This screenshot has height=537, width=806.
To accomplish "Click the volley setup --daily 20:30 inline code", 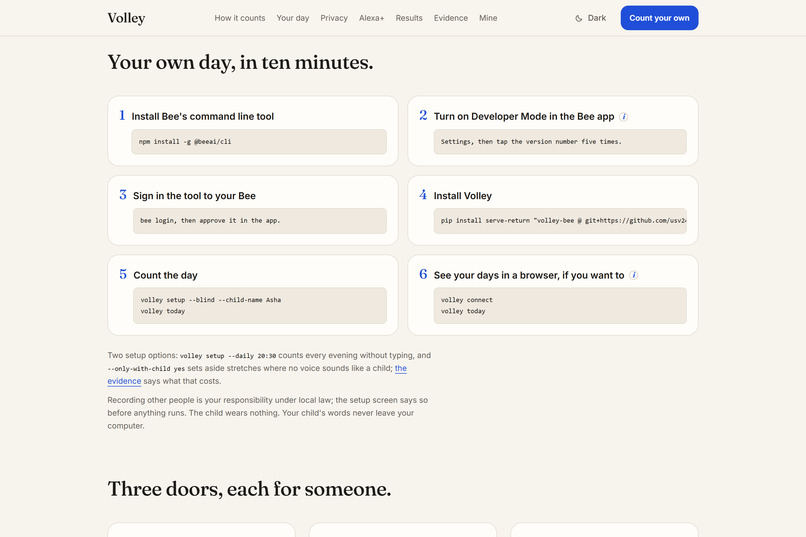I will 228,356.
